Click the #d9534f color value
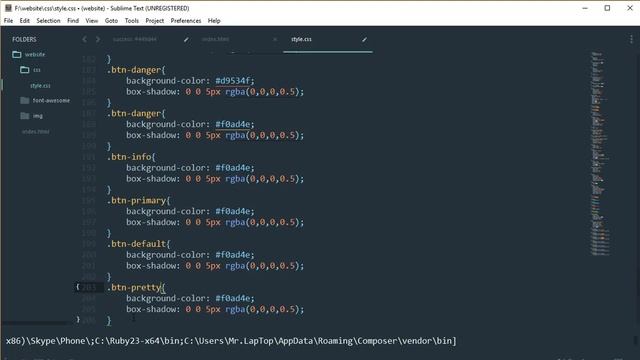The width and height of the screenshot is (640, 360). (234, 81)
